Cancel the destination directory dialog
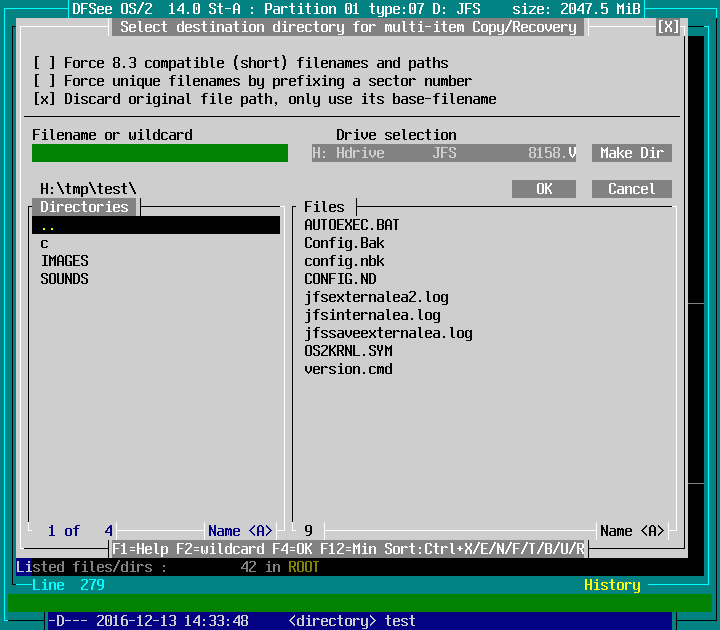 tap(631, 189)
